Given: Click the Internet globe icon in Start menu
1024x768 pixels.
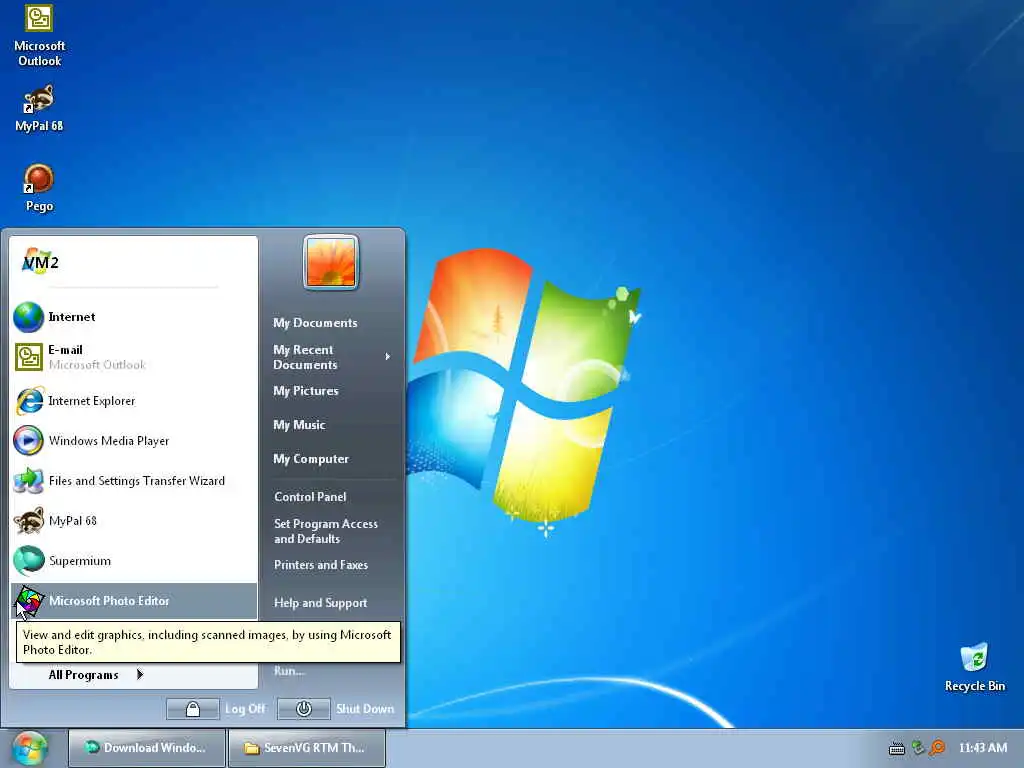Looking at the screenshot, I should tap(29, 317).
